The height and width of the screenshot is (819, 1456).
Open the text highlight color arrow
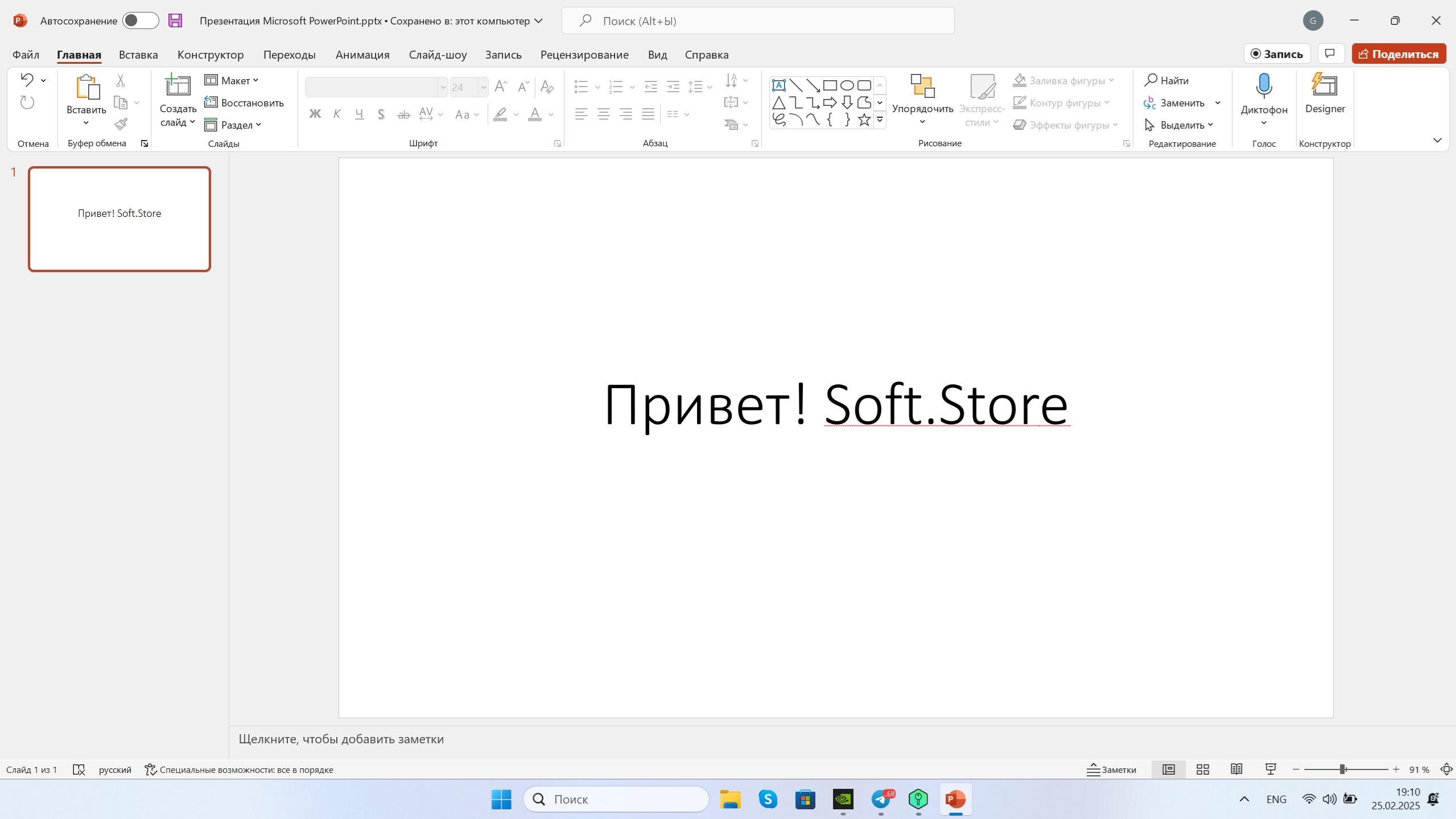pos(516,114)
